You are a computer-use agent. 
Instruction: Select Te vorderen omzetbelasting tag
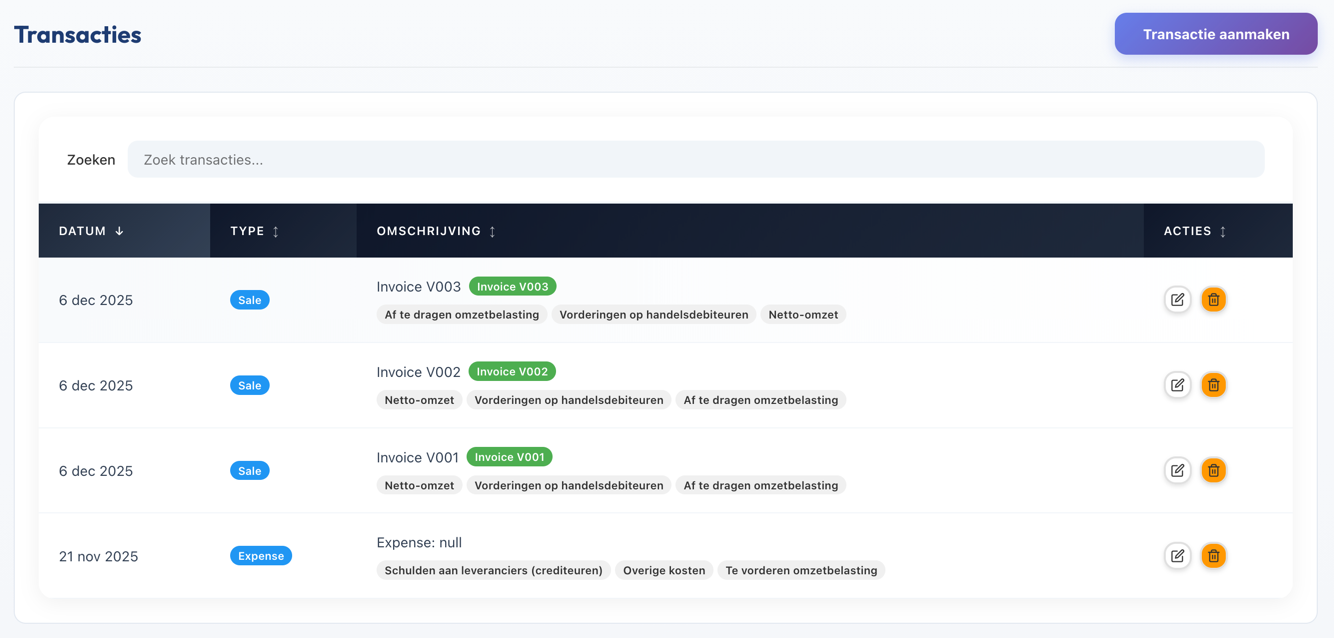[801, 571]
